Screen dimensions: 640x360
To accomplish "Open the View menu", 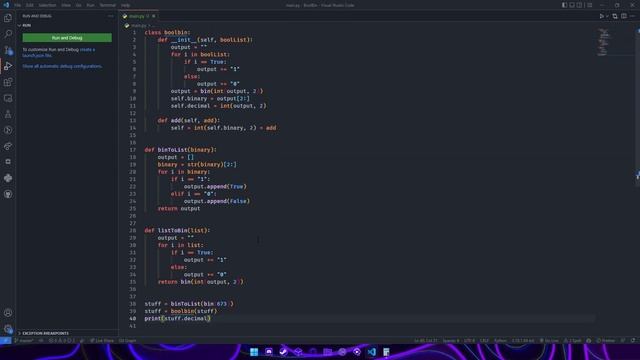I will tap(66, 5).
